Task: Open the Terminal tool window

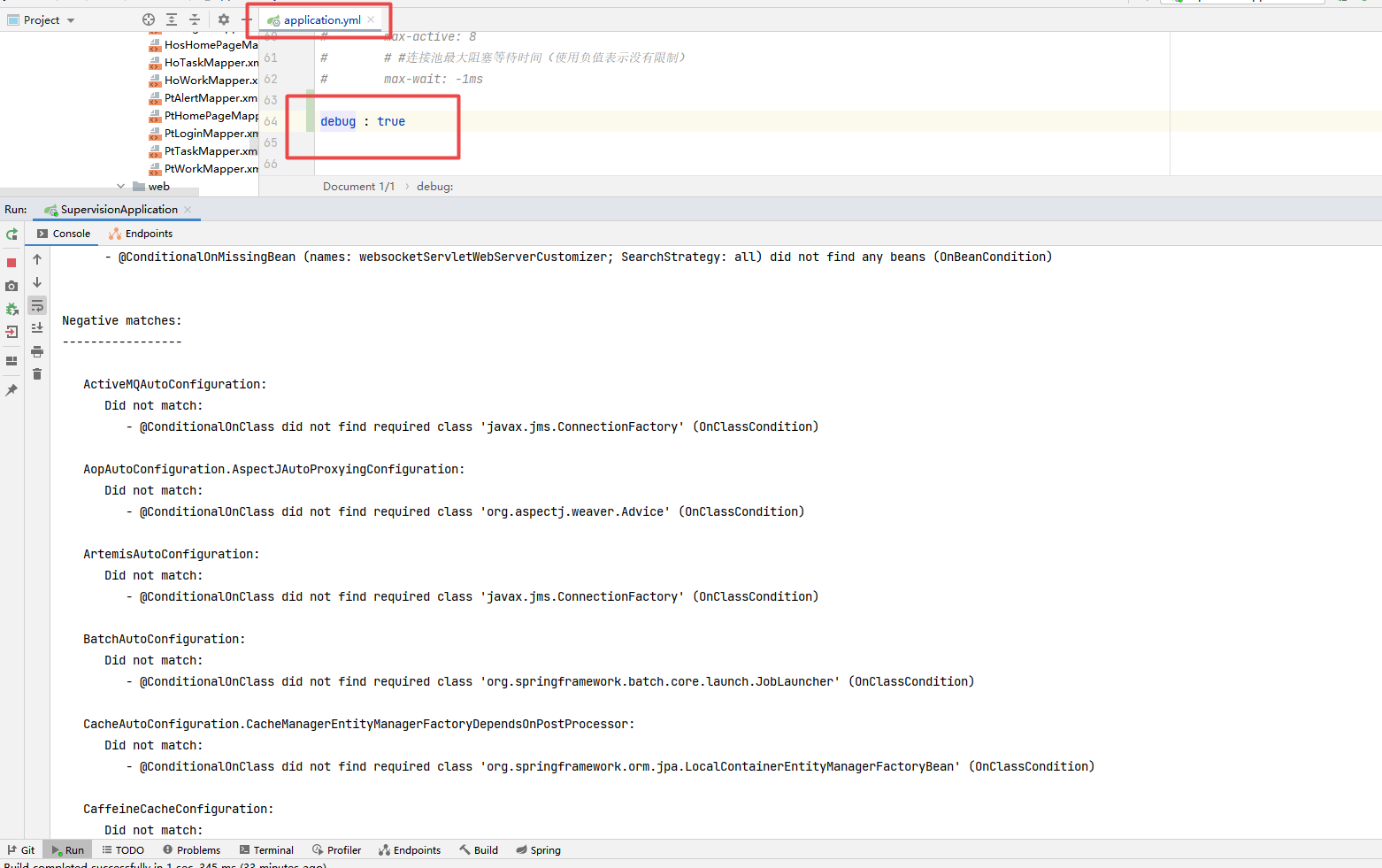Action: point(266,850)
